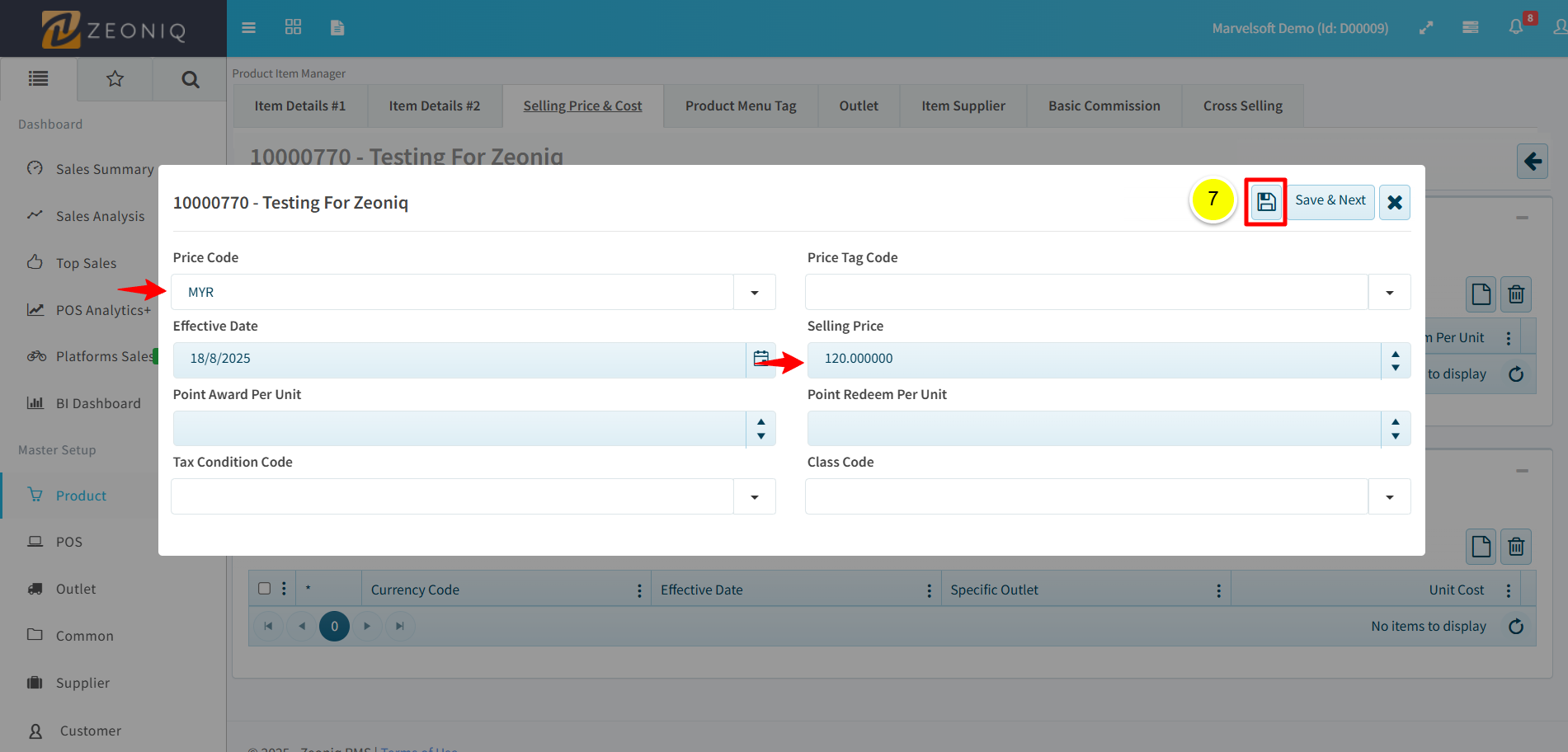The image size is (1568, 752).
Task: Expand the Class Code dropdown
Action: click(1390, 497)
